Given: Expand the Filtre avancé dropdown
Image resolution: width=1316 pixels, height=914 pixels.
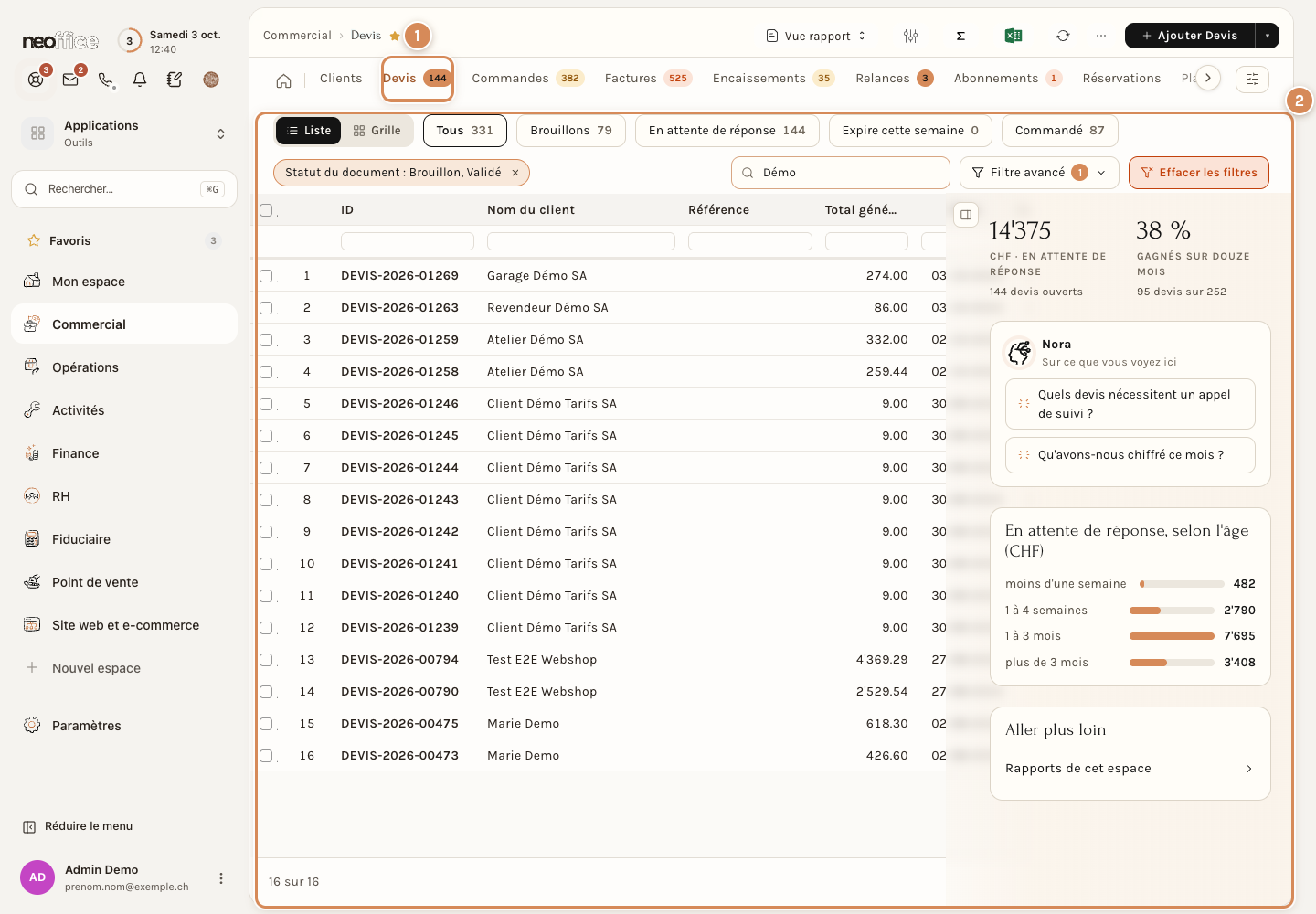Looking at the screenshot, I should [1039, 173].
